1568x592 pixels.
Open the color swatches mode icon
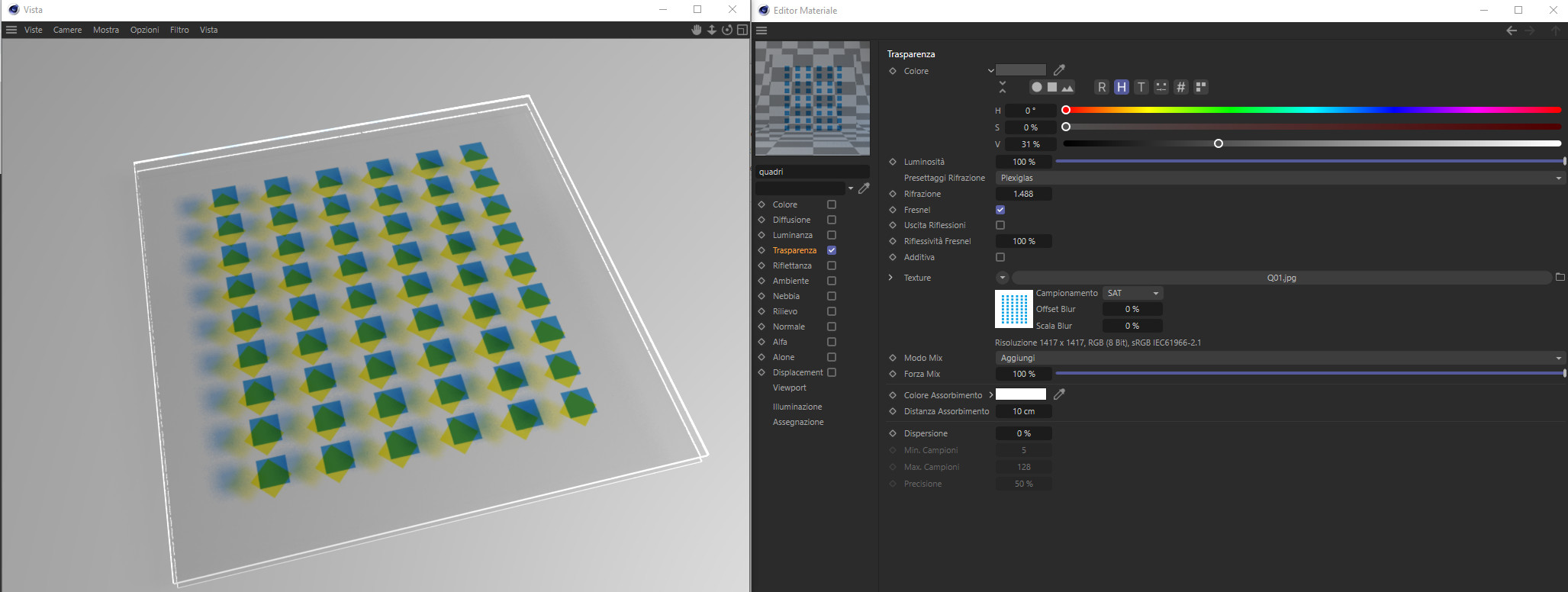coord(1200,87)
